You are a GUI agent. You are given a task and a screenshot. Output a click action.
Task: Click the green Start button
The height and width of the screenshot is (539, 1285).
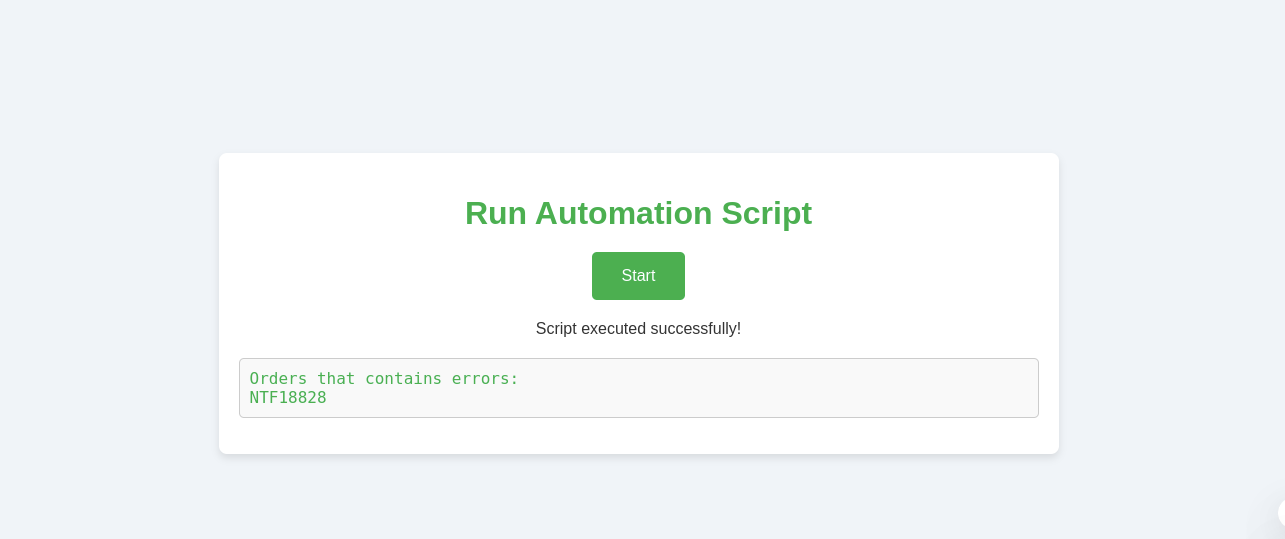click(x=638, y=276)
